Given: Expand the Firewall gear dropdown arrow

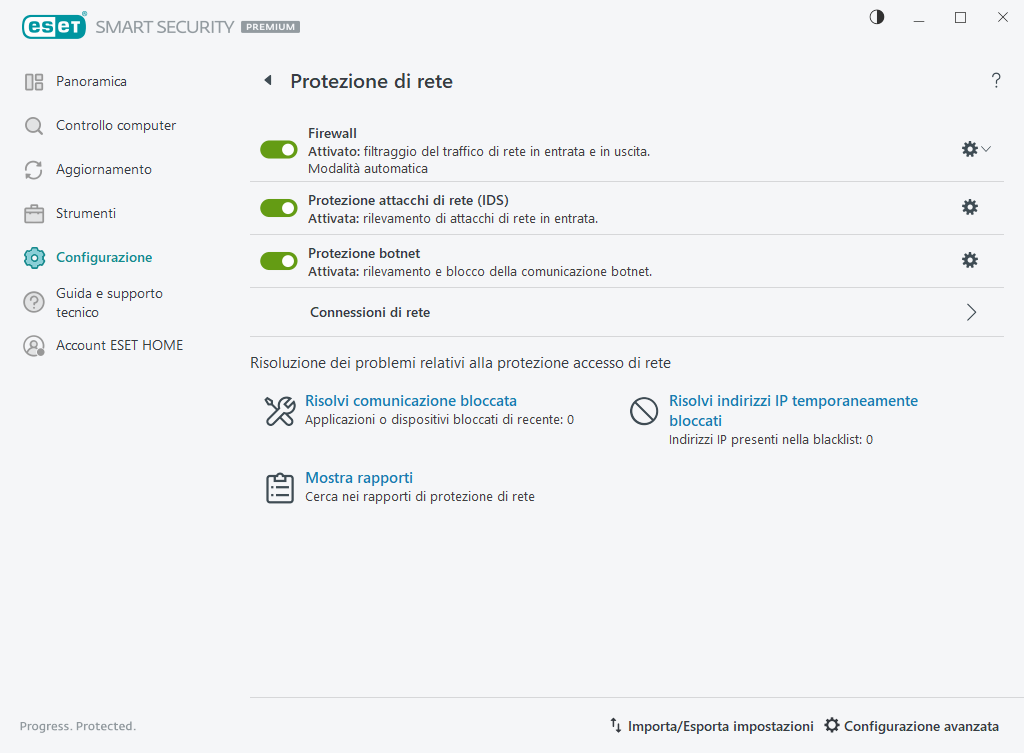Looking at the screenshot, I should coord(985,149).
